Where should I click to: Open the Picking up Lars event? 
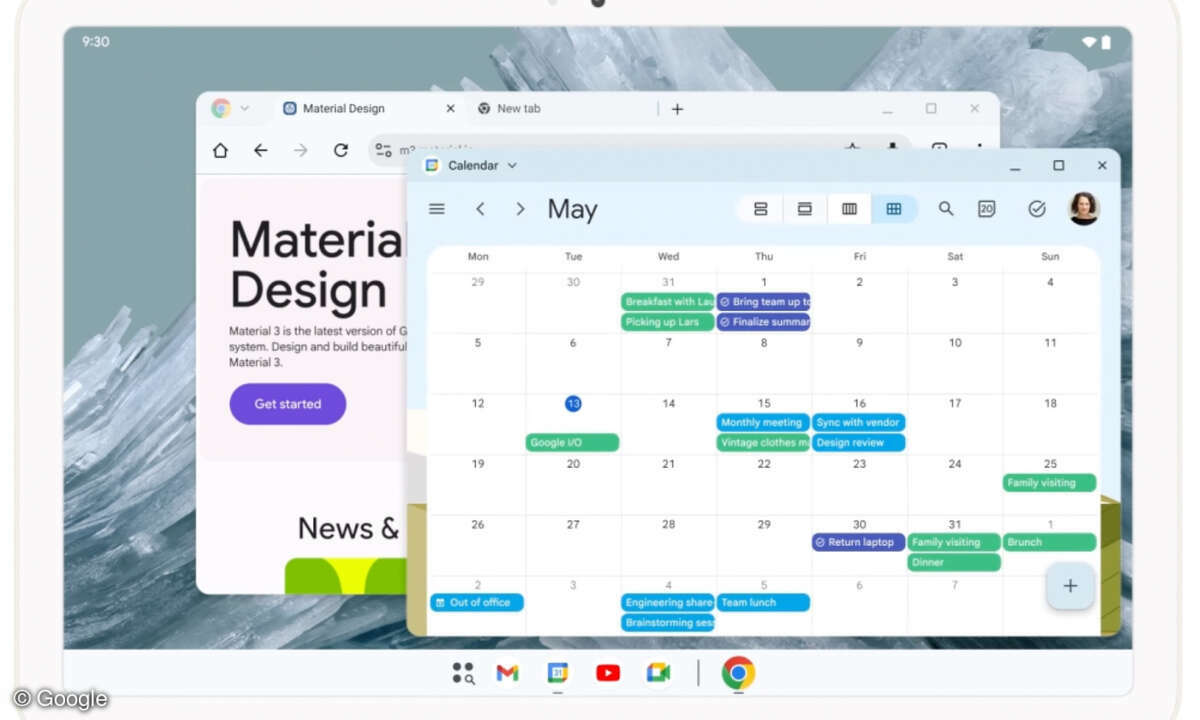pos(668,322)
